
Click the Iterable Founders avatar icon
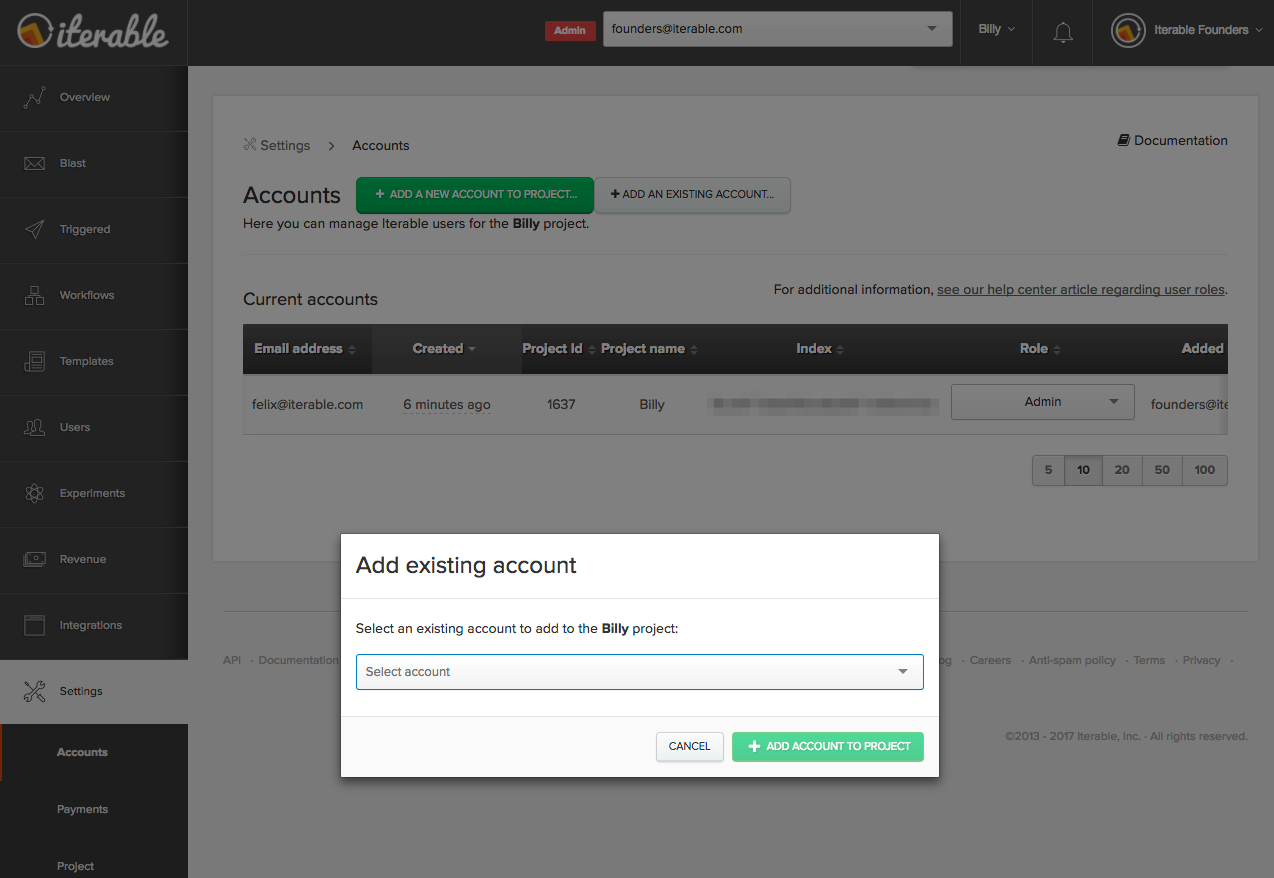[1128, 30]
